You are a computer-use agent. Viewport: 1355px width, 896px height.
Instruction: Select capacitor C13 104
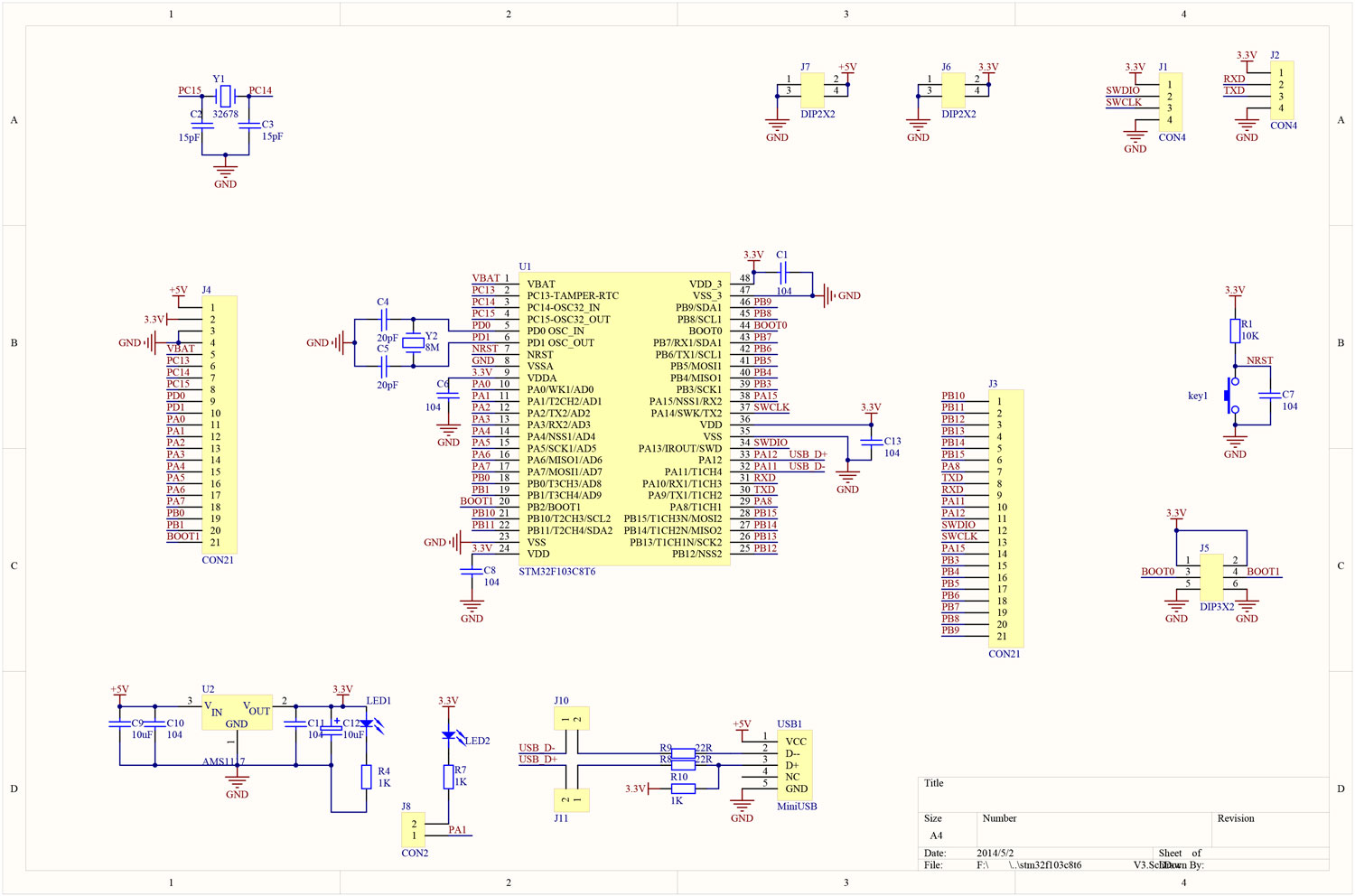872,442
